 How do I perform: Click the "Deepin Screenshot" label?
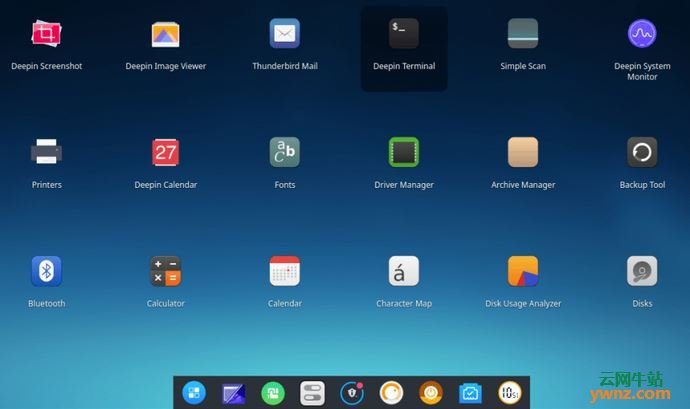pyautogui.click(x=47, y=66)
